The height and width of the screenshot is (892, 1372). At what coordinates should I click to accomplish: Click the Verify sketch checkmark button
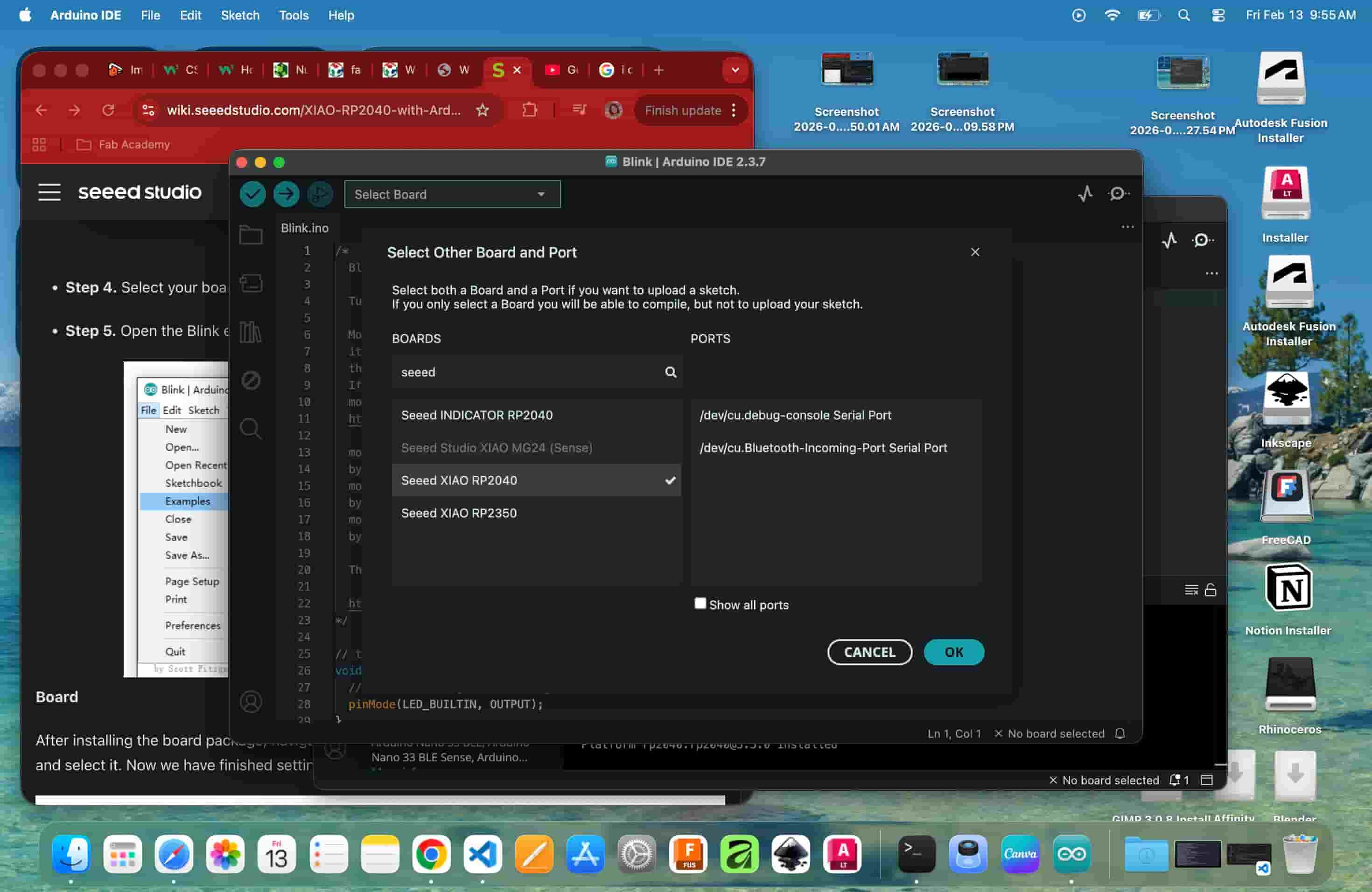pos(252,194)
